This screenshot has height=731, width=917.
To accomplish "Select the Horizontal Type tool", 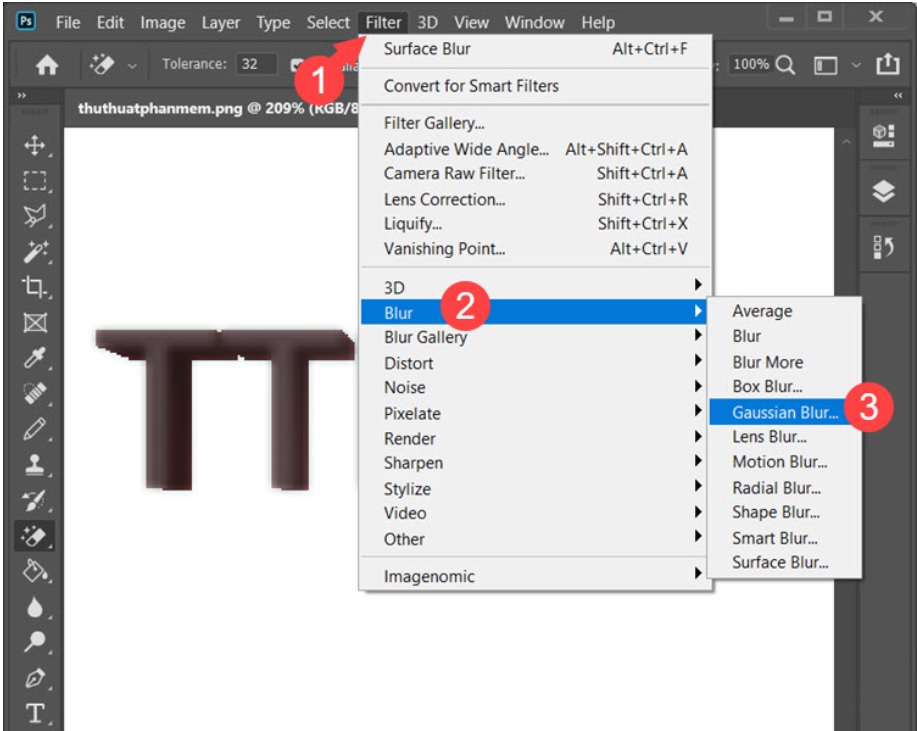I will point(35,713).
